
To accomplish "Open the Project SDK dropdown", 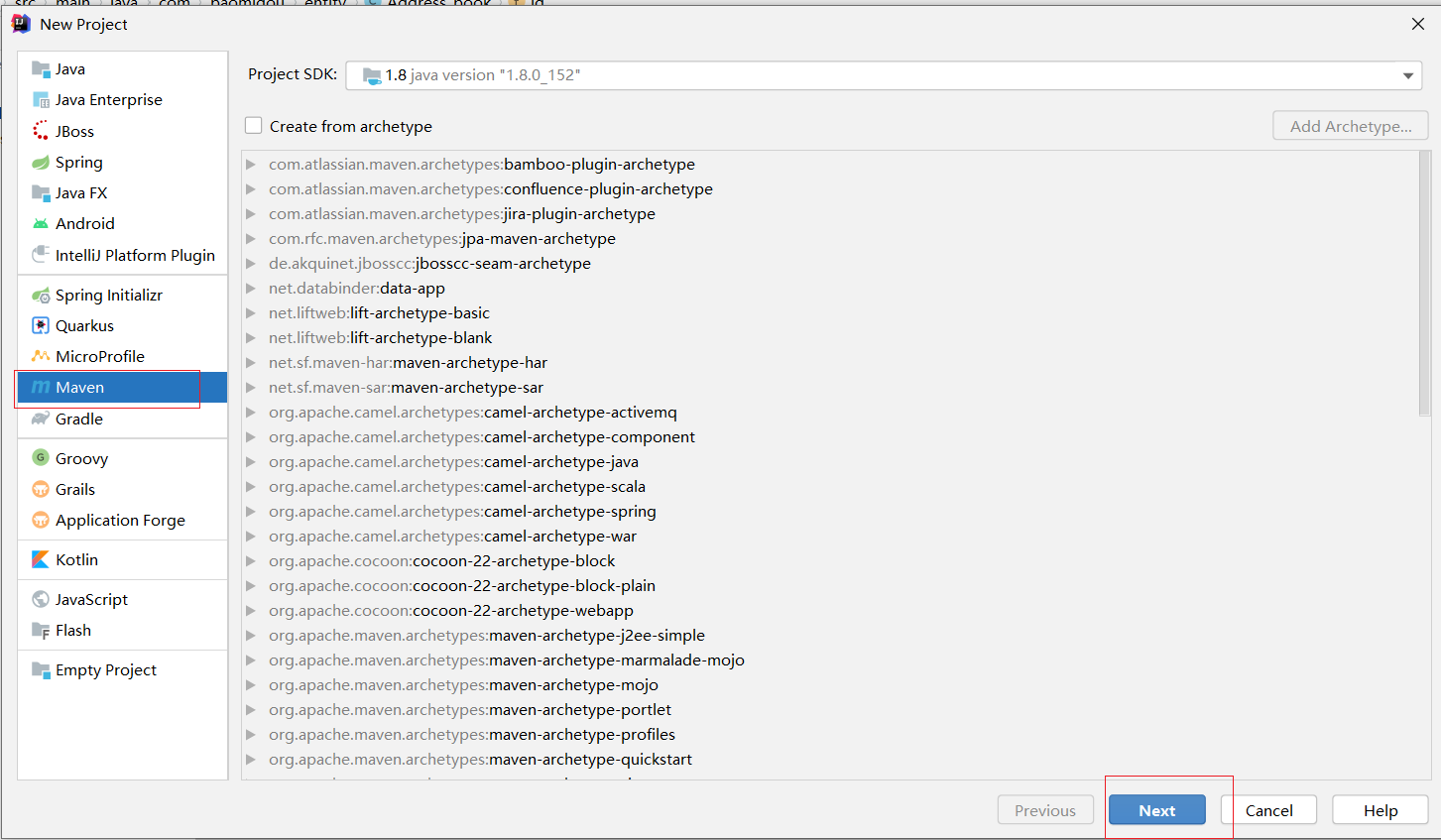I will pyautogui.click(x=1407, y=75).
